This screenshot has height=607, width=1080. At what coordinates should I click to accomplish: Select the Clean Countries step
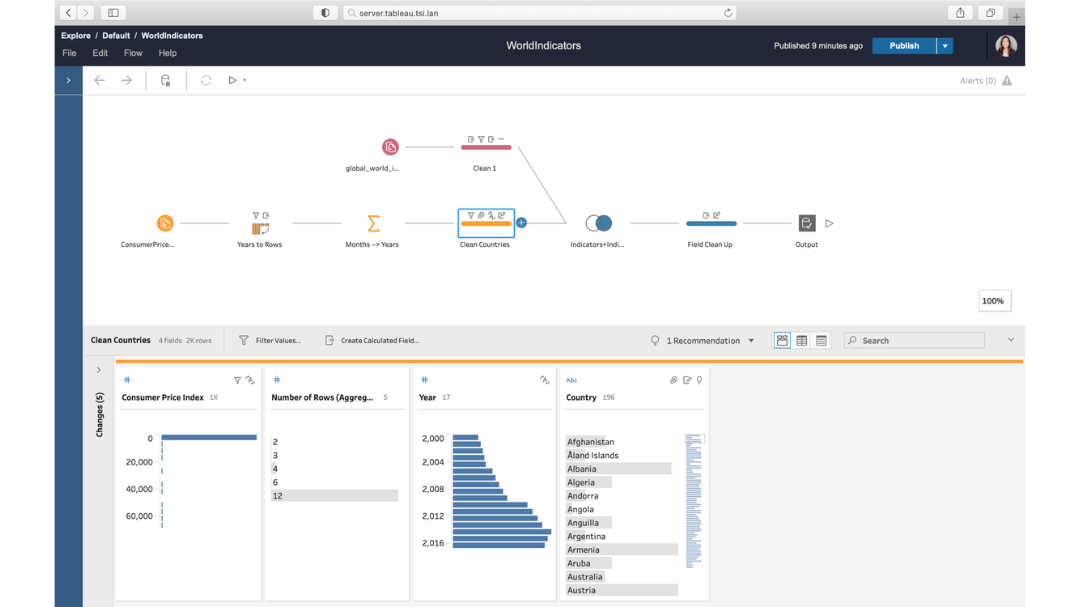click(486, 223)
